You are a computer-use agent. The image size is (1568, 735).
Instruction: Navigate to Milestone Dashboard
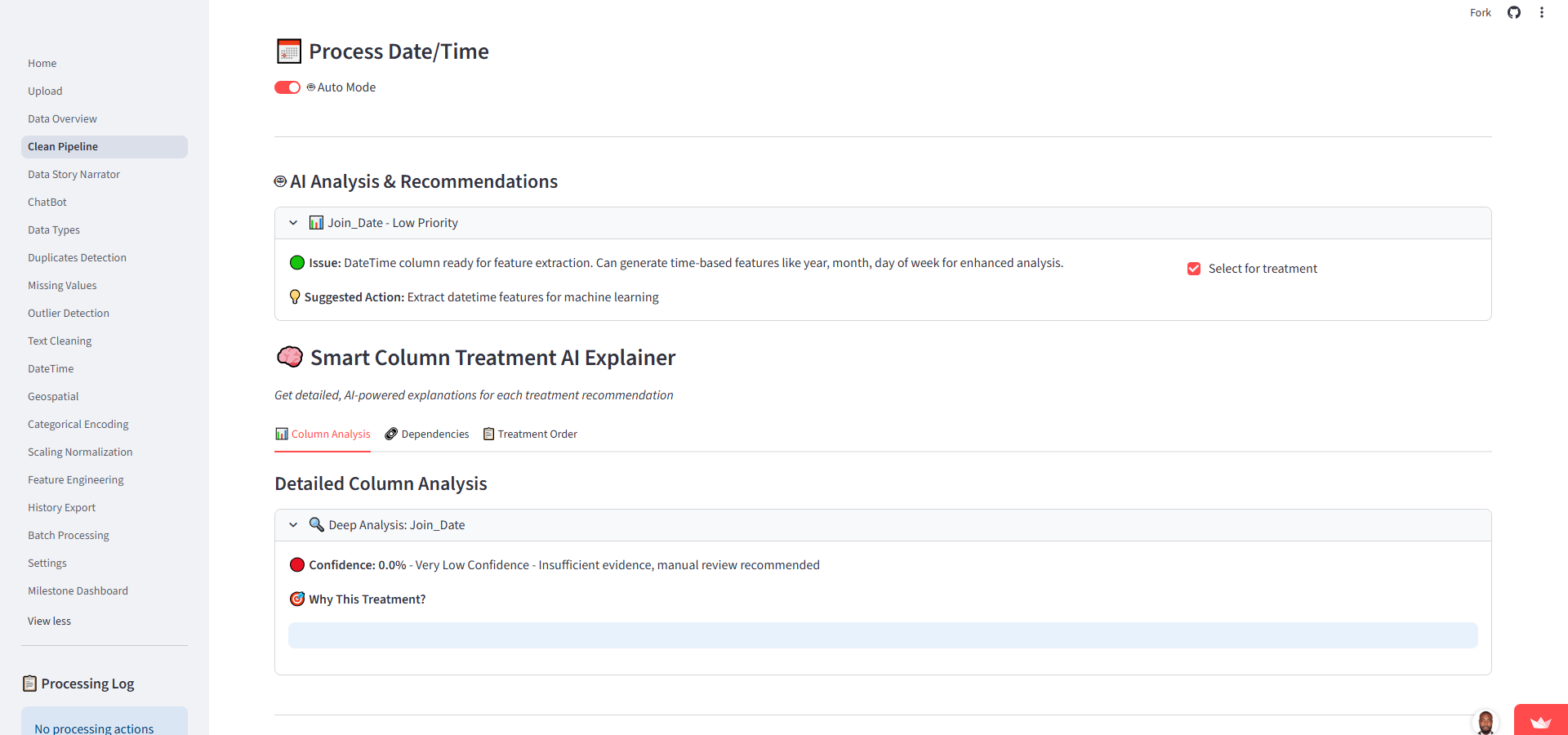coord(78,590)
